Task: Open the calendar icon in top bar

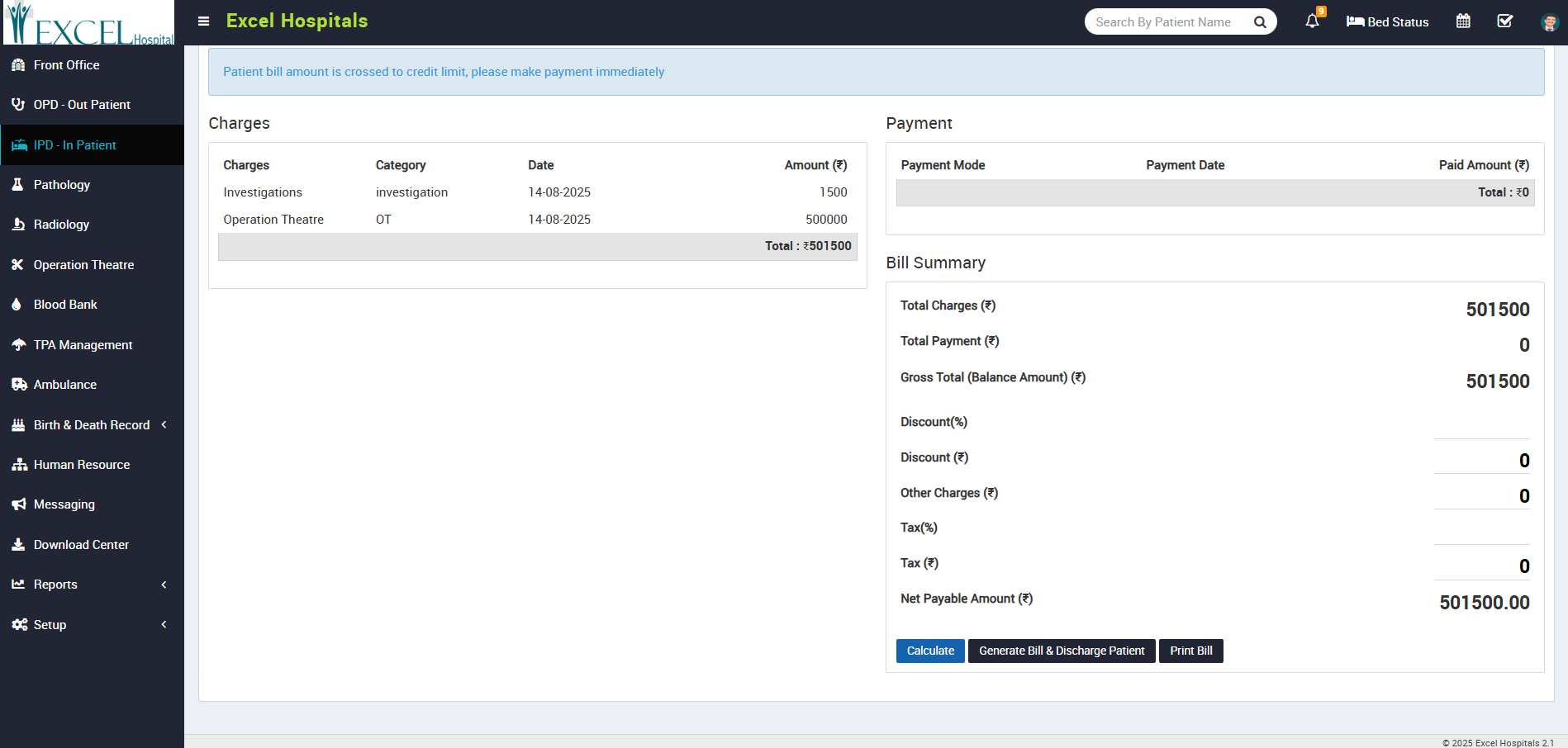Action: (x=1463, y=21)
